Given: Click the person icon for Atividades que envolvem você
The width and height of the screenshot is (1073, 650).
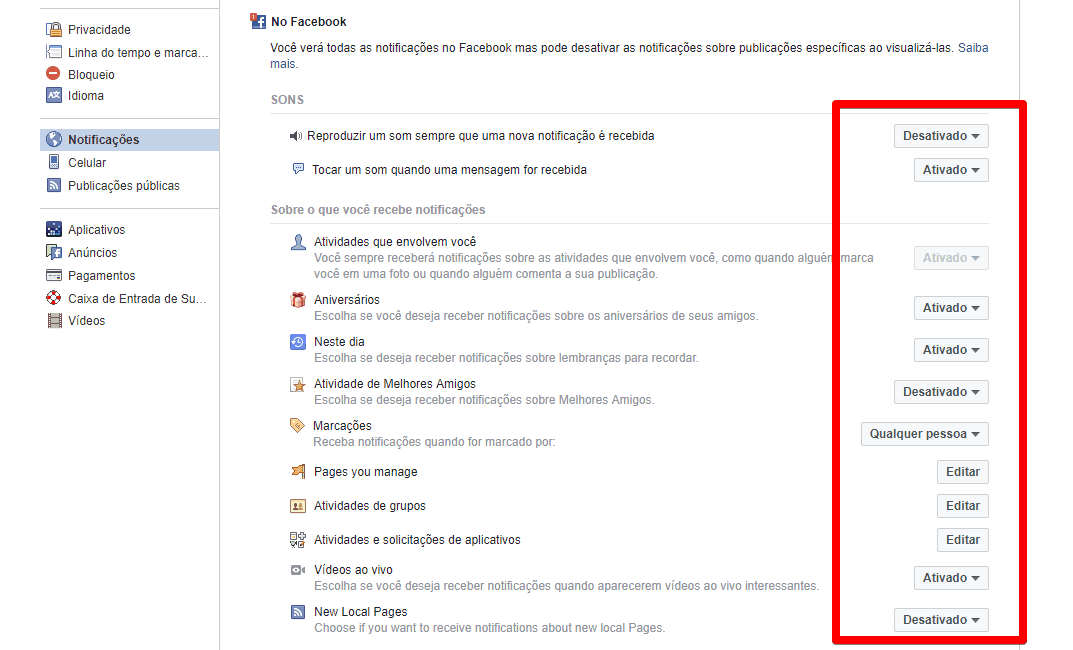Looking at the screenshot, I should tap(298, 242).
